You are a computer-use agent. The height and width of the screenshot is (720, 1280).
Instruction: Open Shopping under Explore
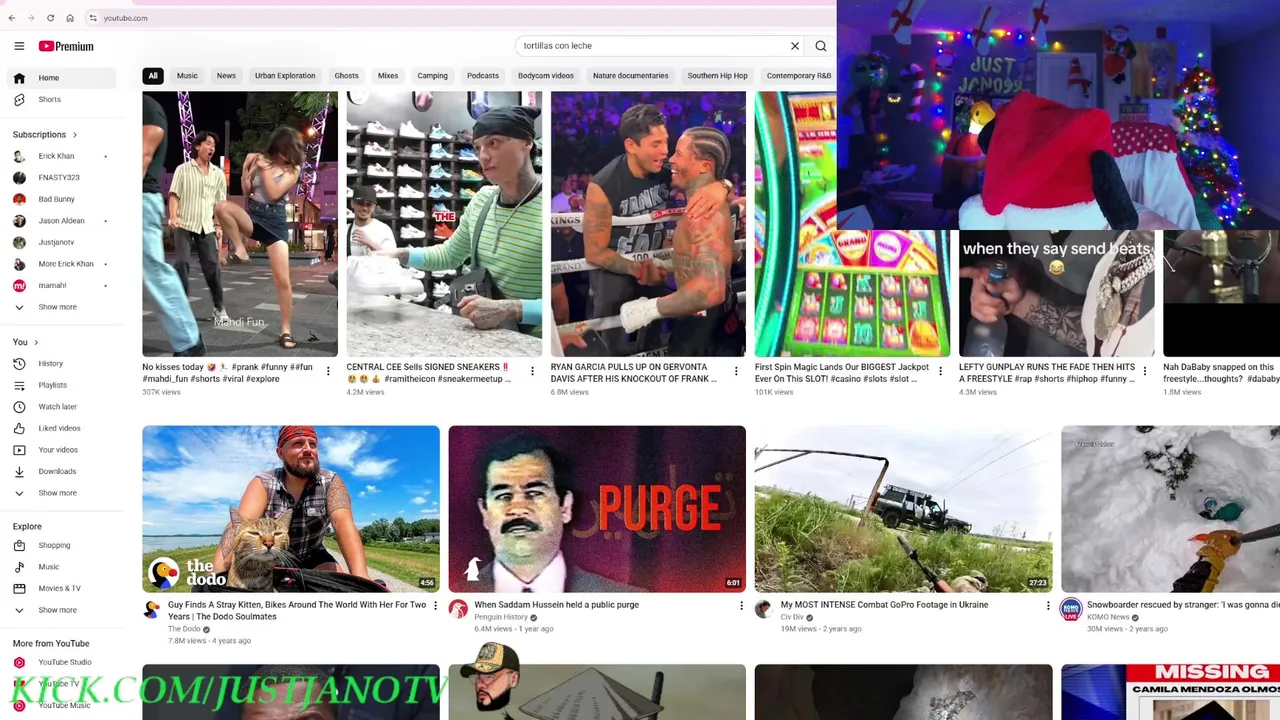(62, 546)
